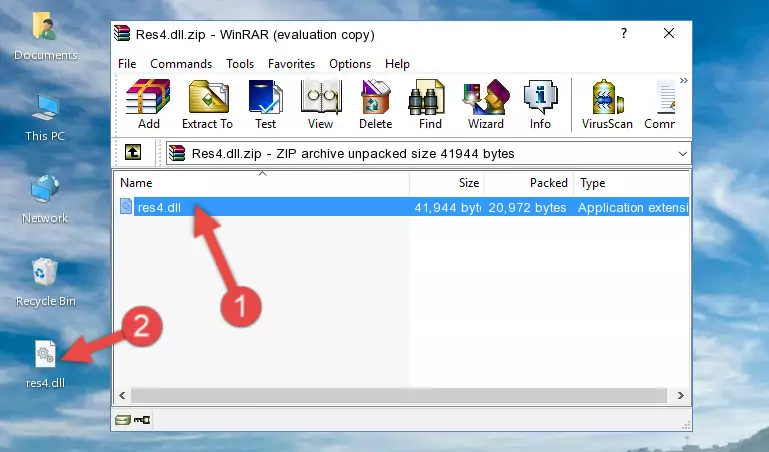Select the This PC desktop icon
The image size is (769, 452).
click(x=45, y=119)
